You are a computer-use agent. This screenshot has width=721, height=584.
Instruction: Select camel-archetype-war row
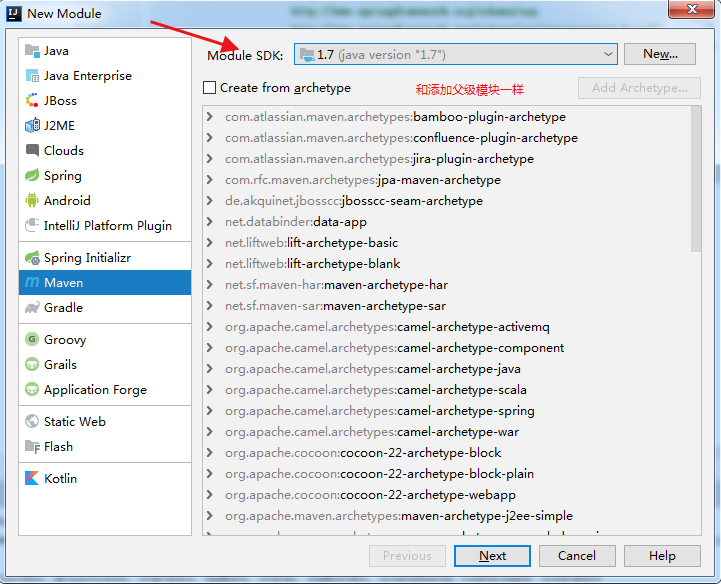[447, 432]
